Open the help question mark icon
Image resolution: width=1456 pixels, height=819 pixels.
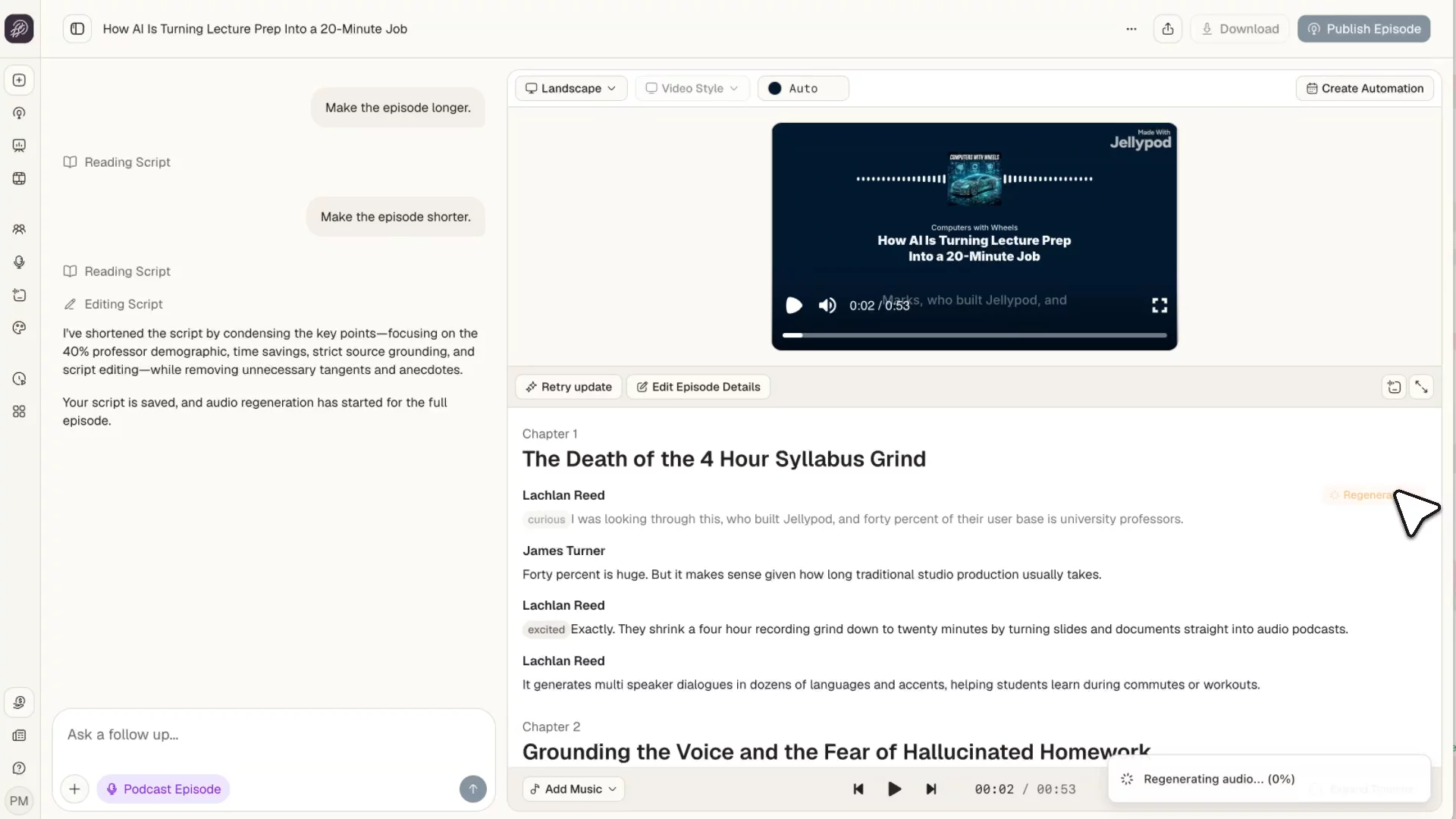pos(20,768)
